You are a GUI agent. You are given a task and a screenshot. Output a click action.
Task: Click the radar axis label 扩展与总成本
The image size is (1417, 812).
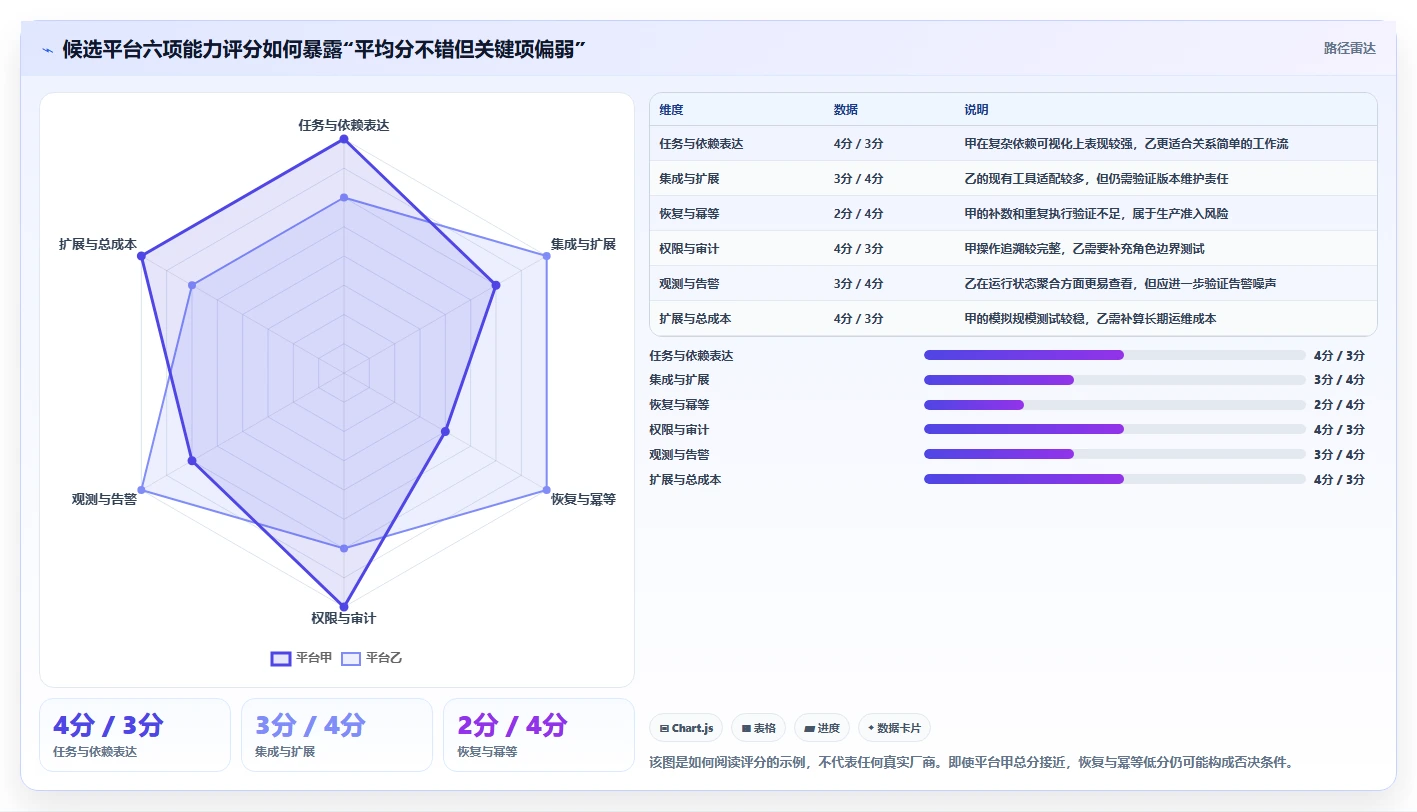pyautogui.click(x=98, y=244)
